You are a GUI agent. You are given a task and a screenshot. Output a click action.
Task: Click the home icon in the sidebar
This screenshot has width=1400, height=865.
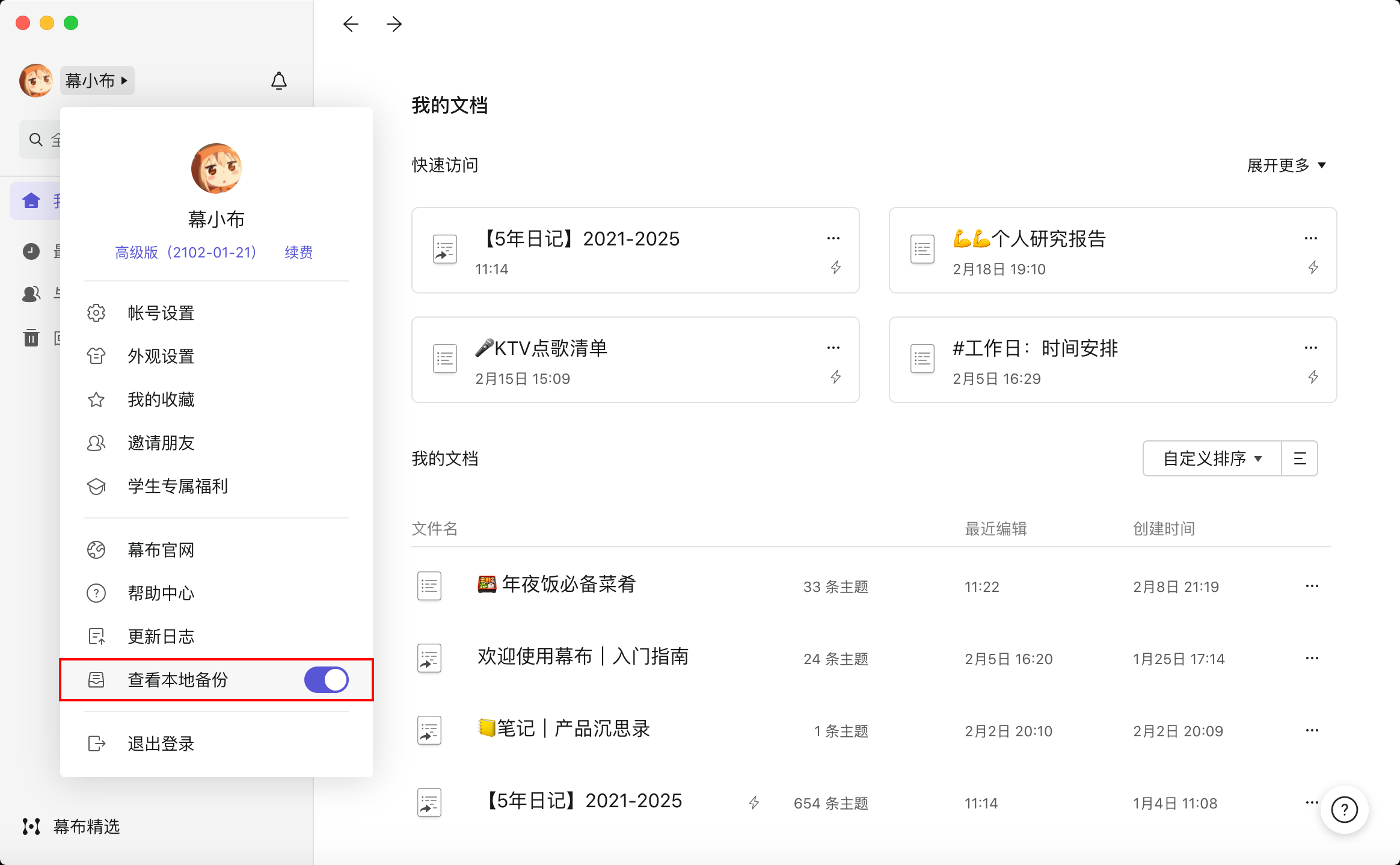(31, 201)
